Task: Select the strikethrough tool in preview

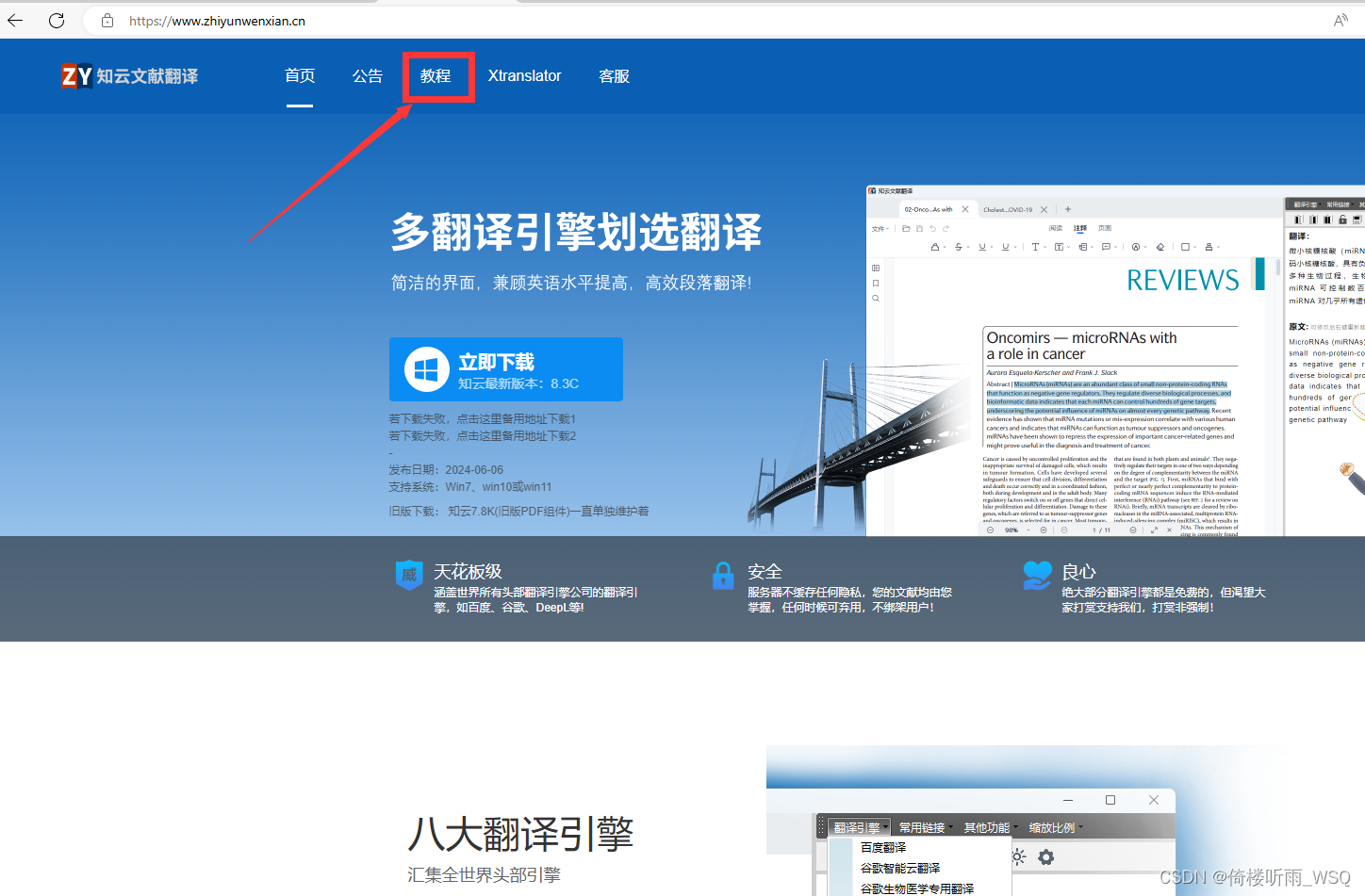Action: click(959, 247)
